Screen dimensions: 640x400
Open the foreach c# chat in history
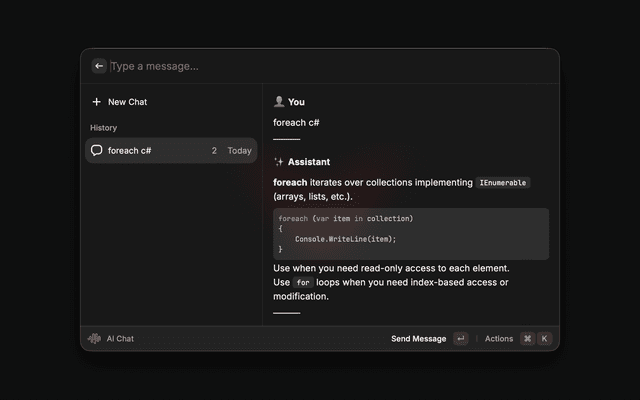[x=130, y=151]
